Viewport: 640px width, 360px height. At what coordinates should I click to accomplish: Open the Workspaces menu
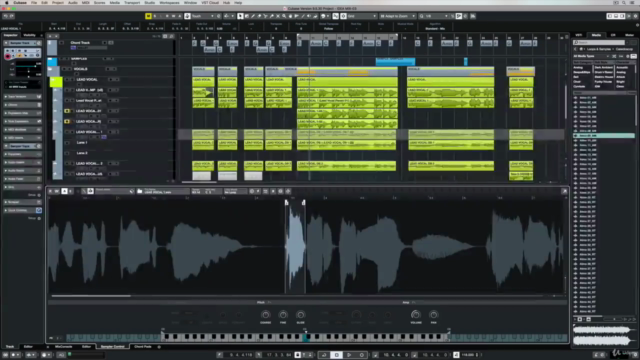point(169,2)
